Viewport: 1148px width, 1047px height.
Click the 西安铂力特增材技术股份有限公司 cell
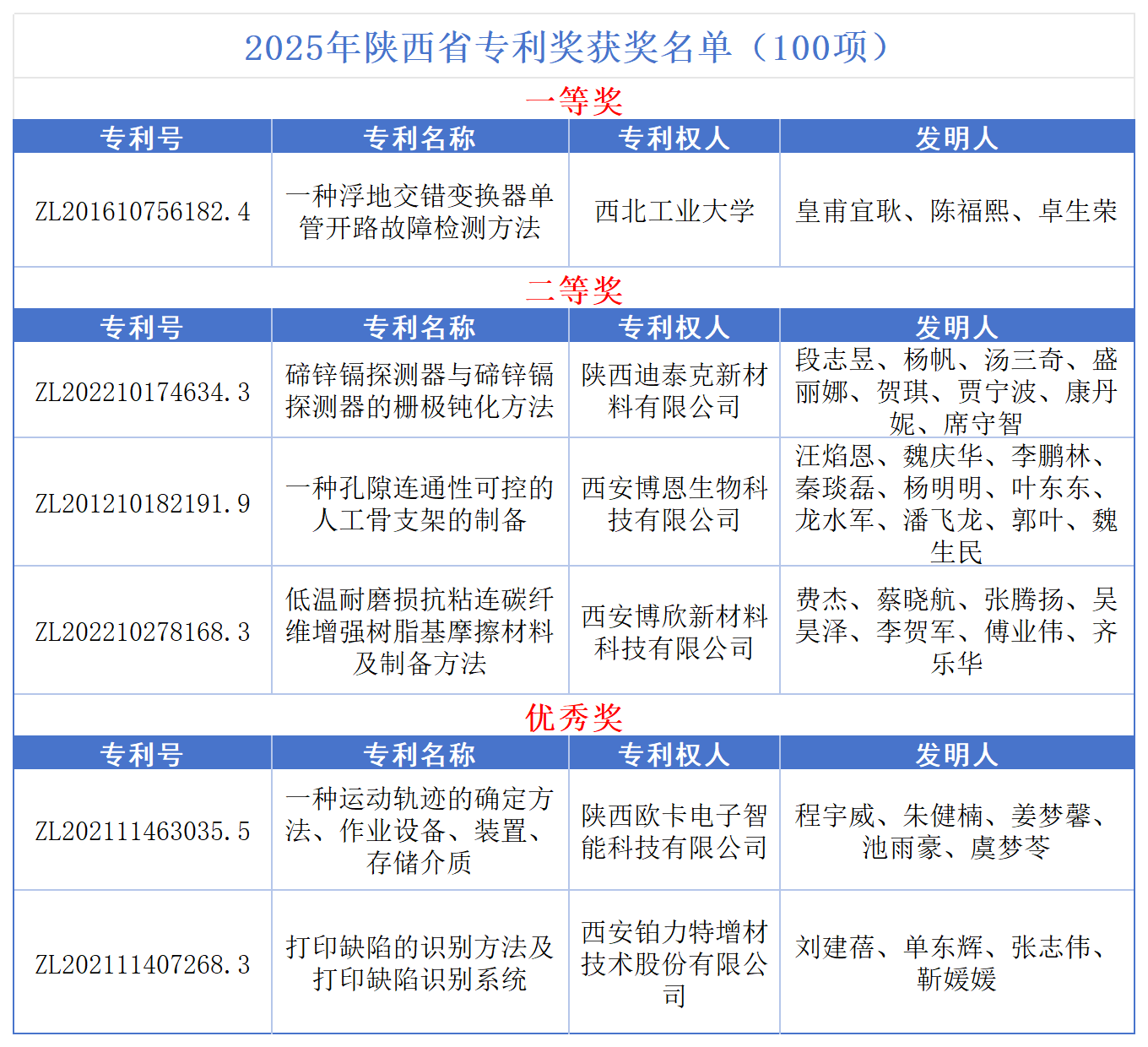(674, 963)
